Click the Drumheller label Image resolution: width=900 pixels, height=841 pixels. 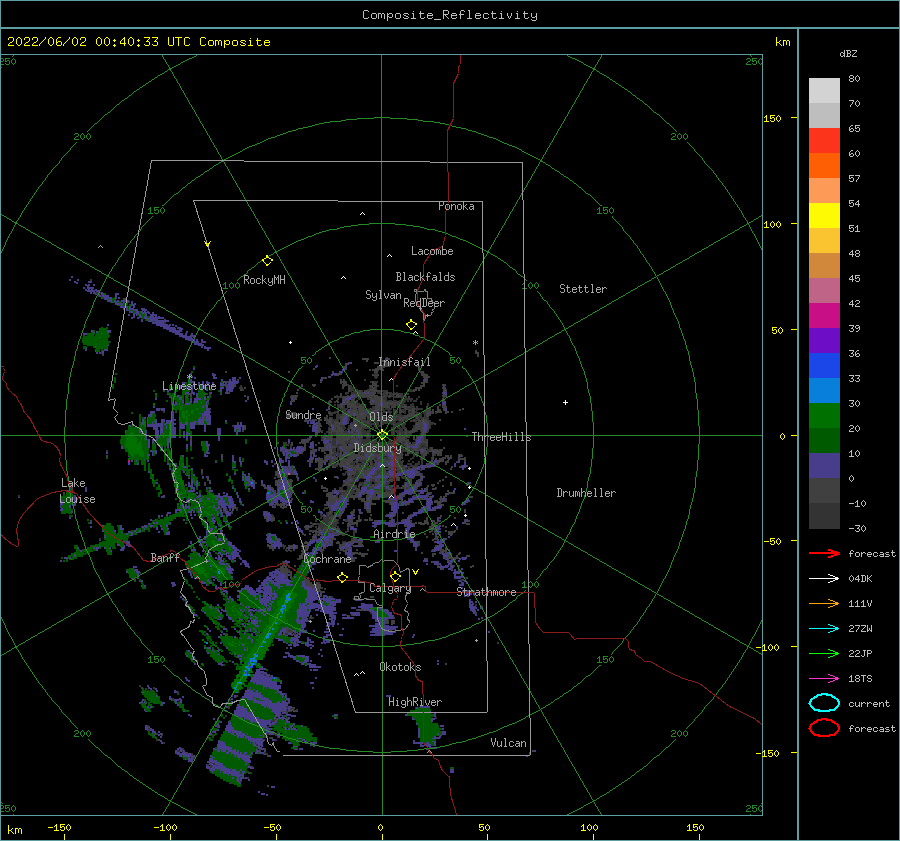[586, 493]
